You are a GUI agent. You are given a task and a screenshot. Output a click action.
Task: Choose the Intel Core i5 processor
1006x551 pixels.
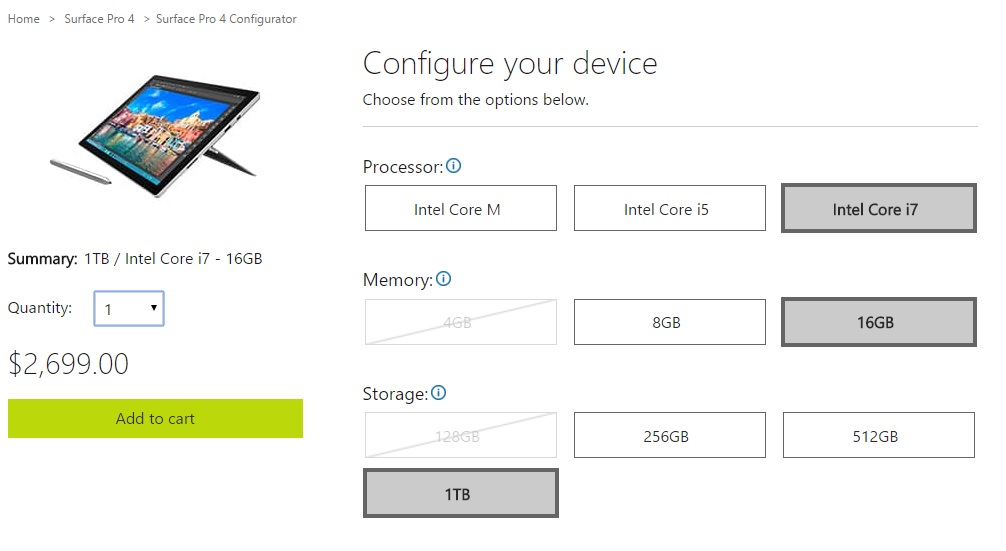pos(669,209)
